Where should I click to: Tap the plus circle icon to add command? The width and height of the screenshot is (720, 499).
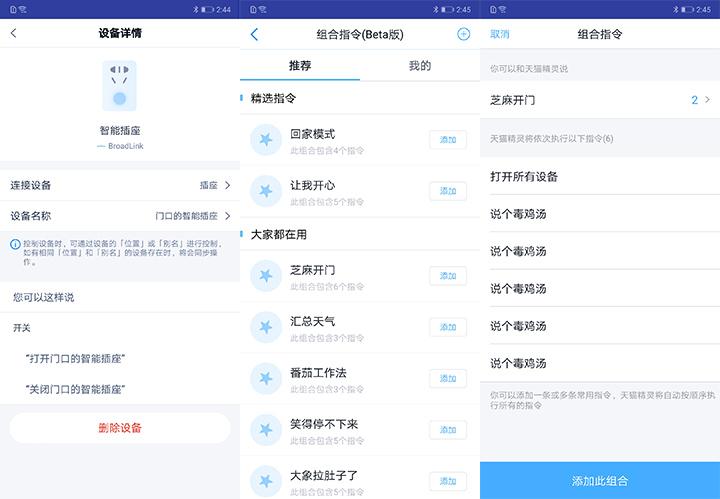coord(463,34)
